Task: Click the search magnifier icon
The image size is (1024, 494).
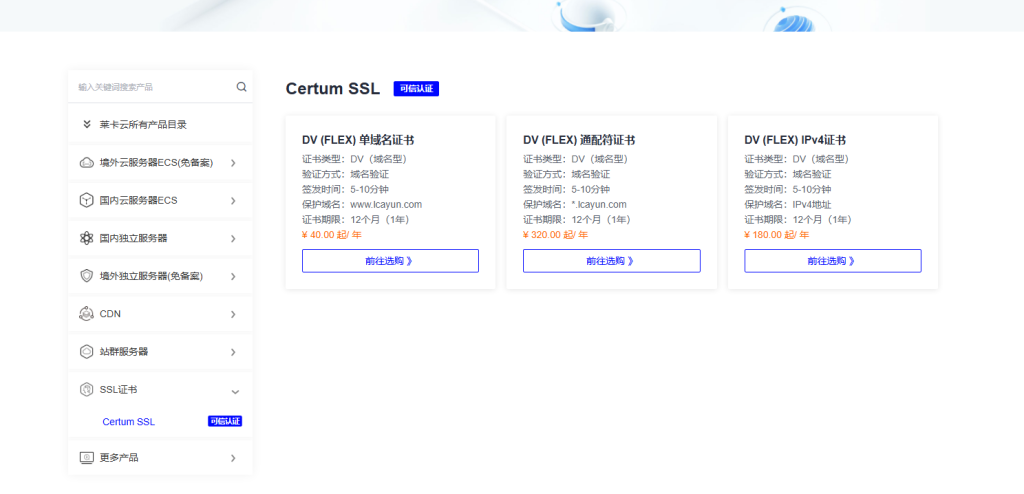Action: pos(241,87)
